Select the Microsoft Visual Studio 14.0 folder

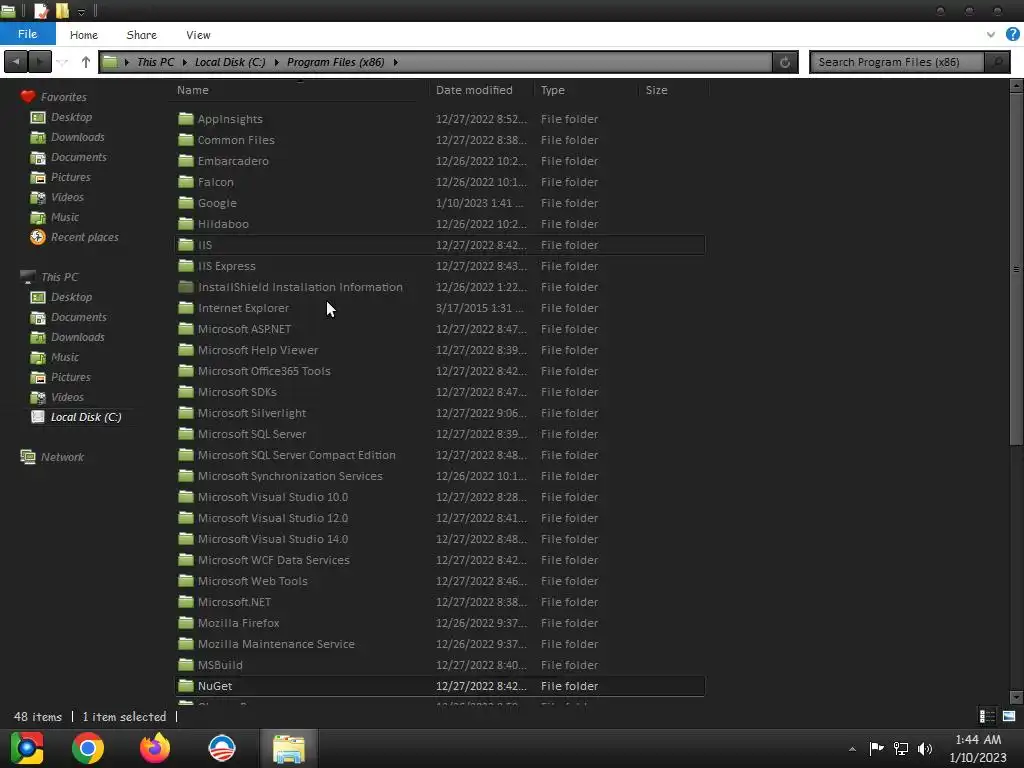[x=273, y=539]
